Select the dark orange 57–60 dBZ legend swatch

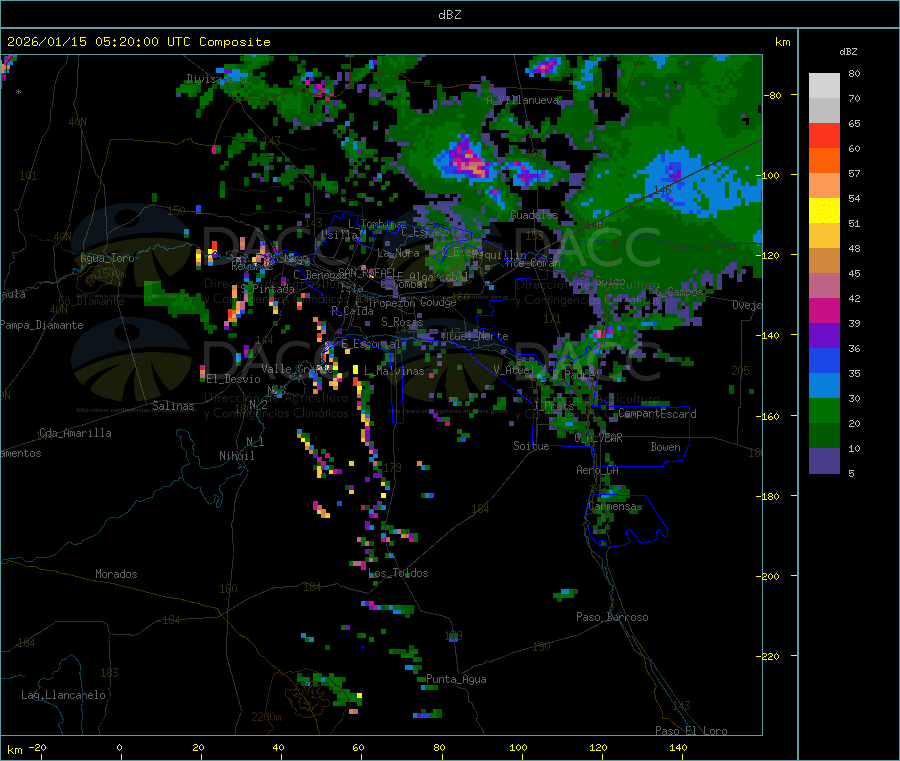coord(824,161)
